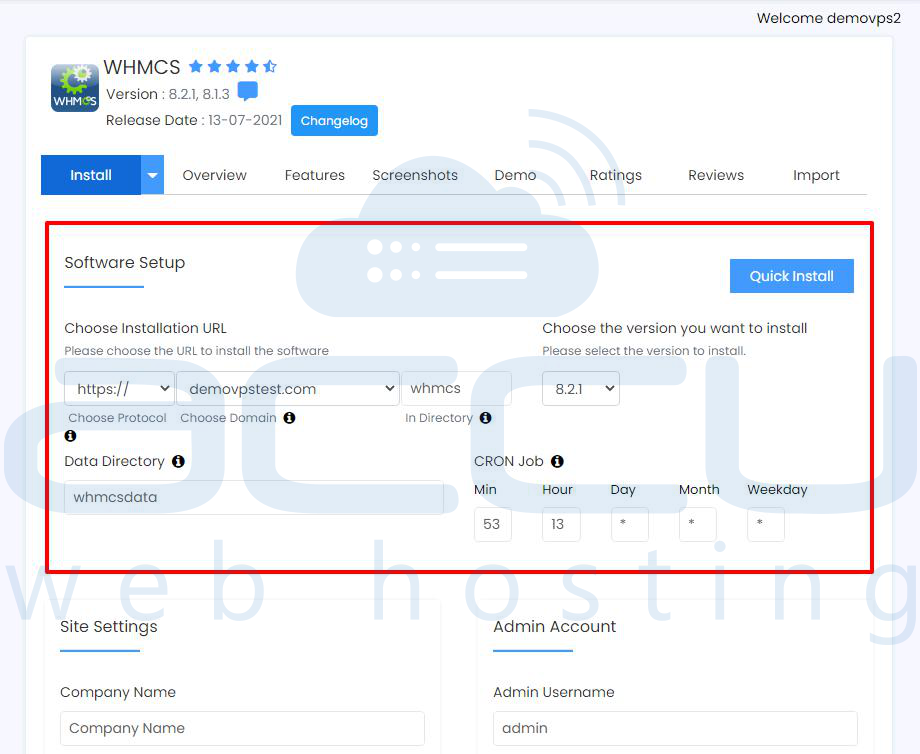
Task: Open the reviews speech bubble icon
Action: tap(248, 92)
